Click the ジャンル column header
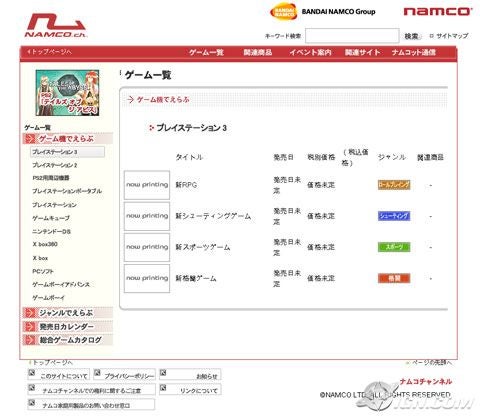 click(x=392, y=157)
